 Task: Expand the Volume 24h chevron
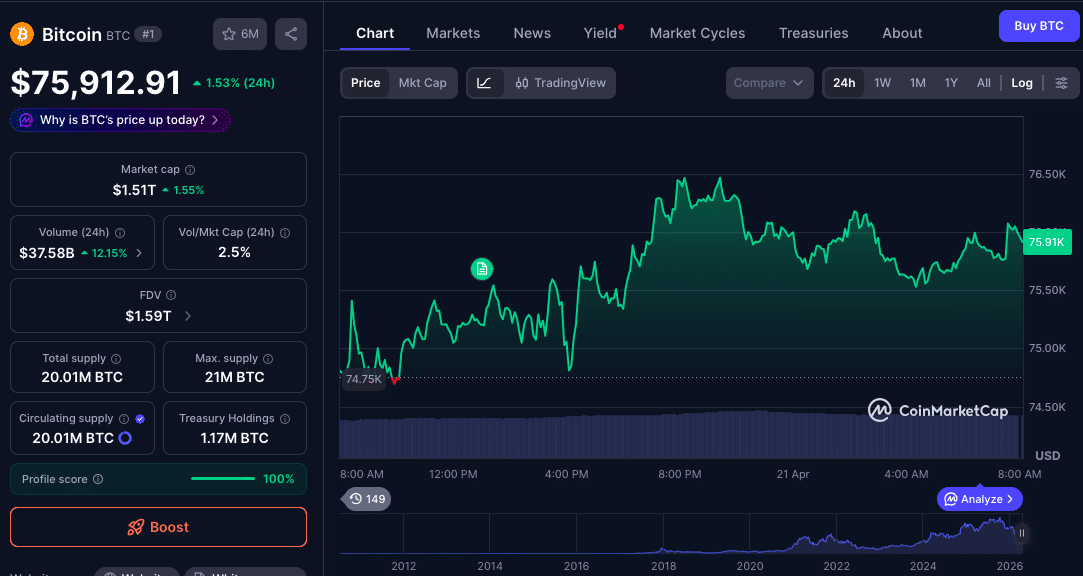pos(142,253)
